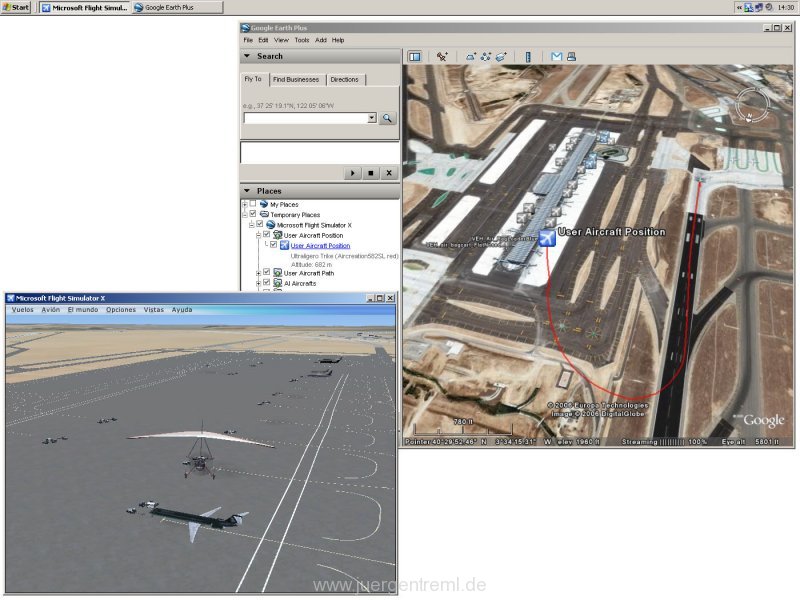The image size is (800, 600).
Task: Toggle the checkbox of the User Aircraft Position link
Action: point(273,245)
